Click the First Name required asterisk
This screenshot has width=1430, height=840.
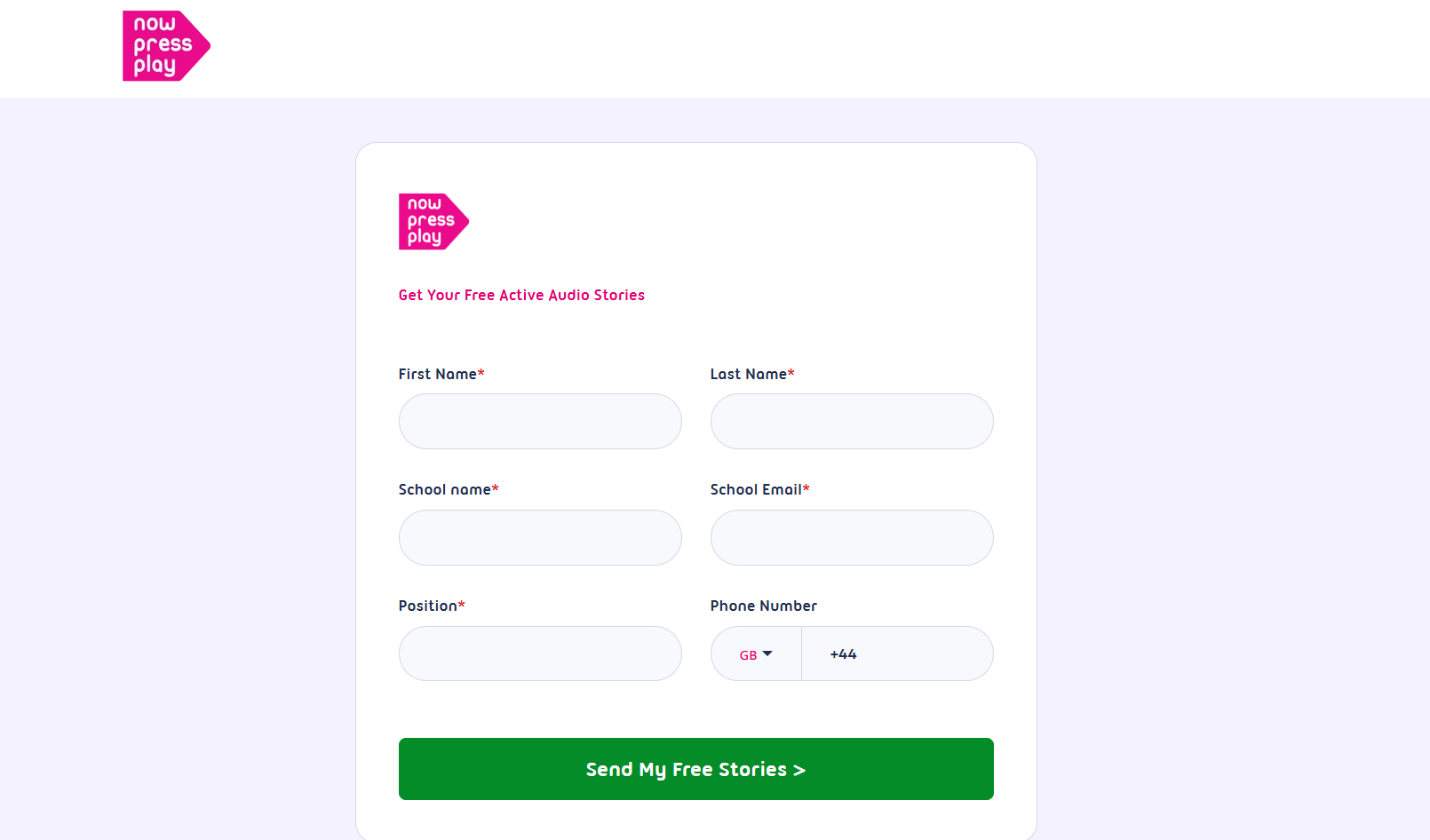click(481, 372)
